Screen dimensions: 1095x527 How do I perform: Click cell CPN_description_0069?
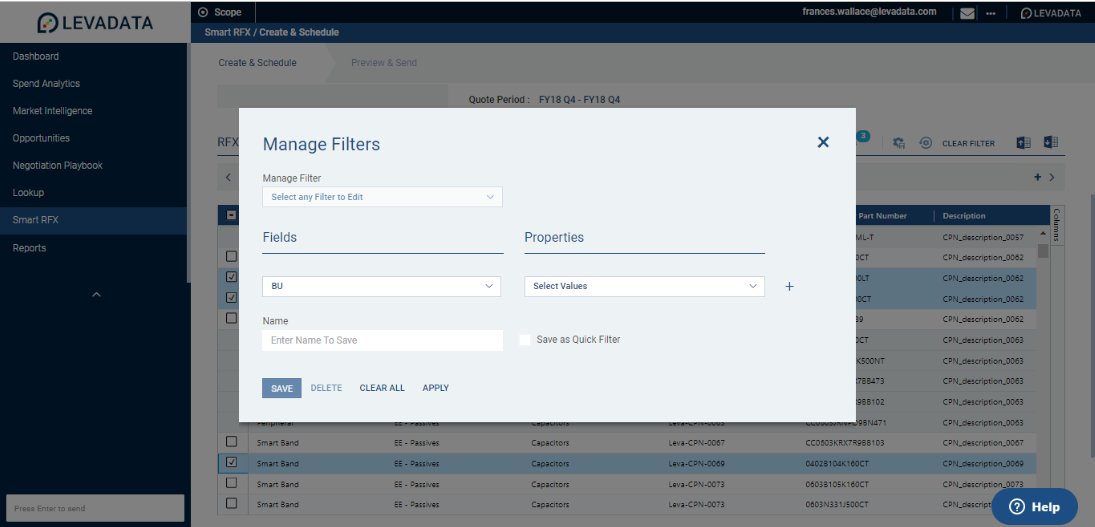(x=983, y=463)
